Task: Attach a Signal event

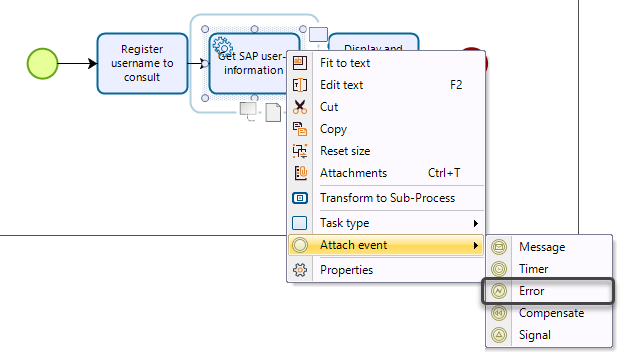Action: (549, 335)
